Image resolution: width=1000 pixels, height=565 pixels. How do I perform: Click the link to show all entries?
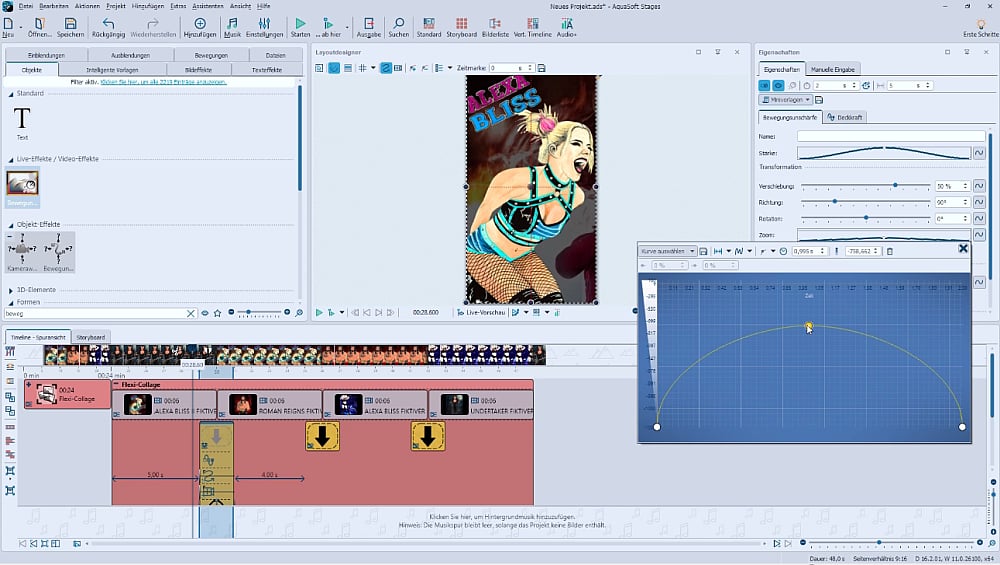(x=163, y=82)
